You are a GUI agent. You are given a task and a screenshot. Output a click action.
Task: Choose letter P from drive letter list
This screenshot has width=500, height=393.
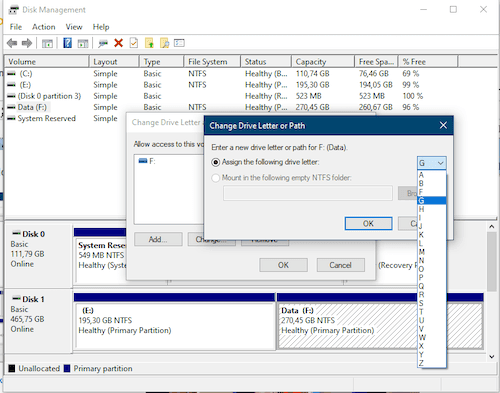(x=432, y=278)
